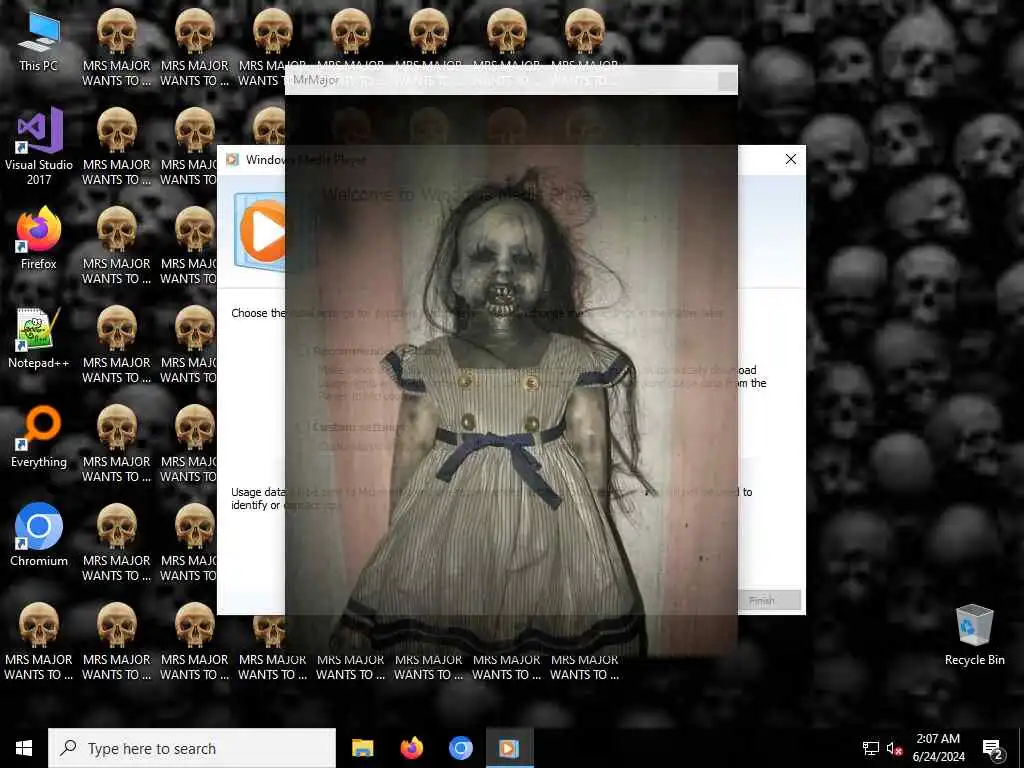Open the clock showing 2:07 AM

tap(938, 748)
